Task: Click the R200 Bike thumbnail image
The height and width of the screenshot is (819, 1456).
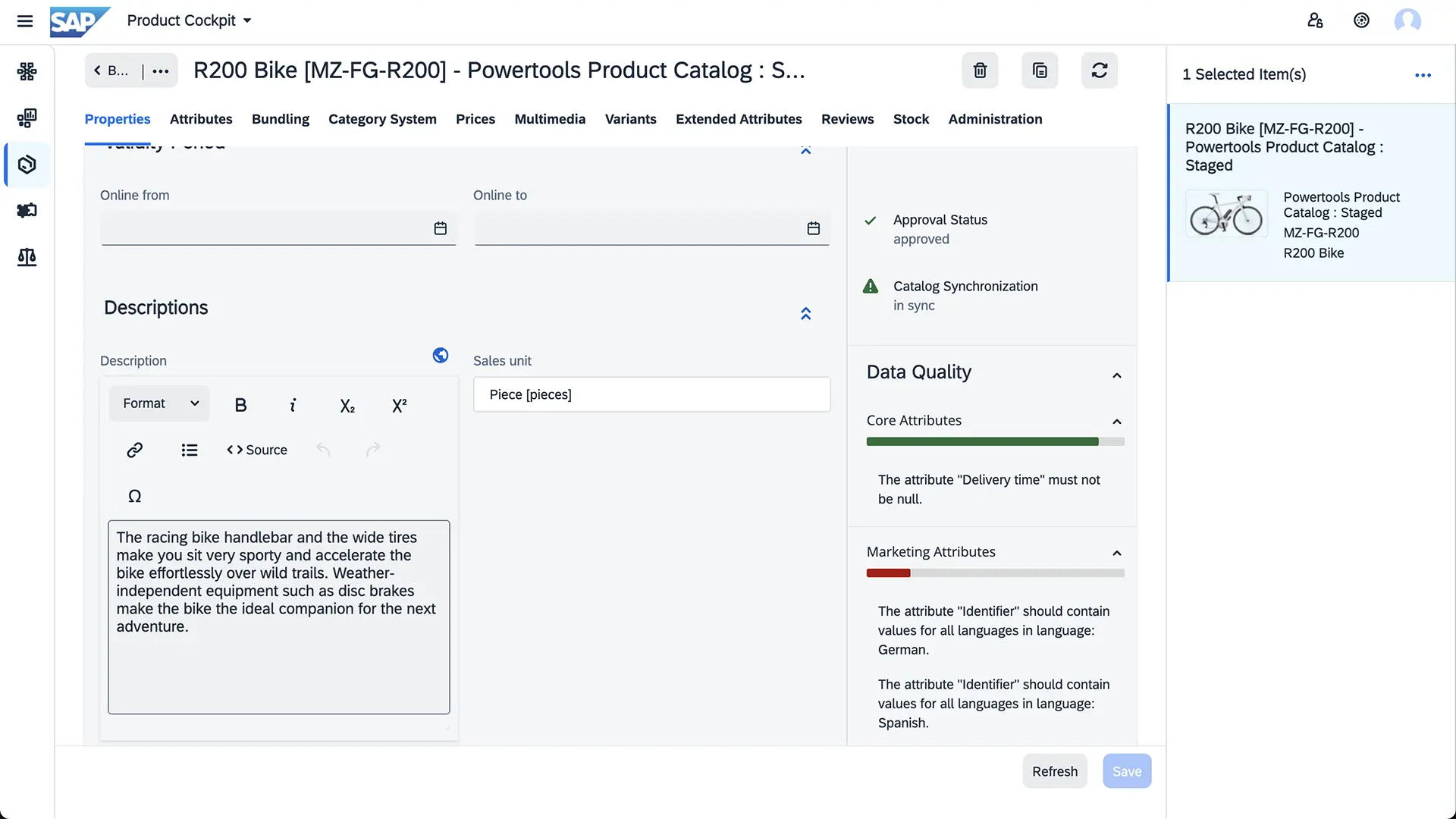Action: (1226, 214)
